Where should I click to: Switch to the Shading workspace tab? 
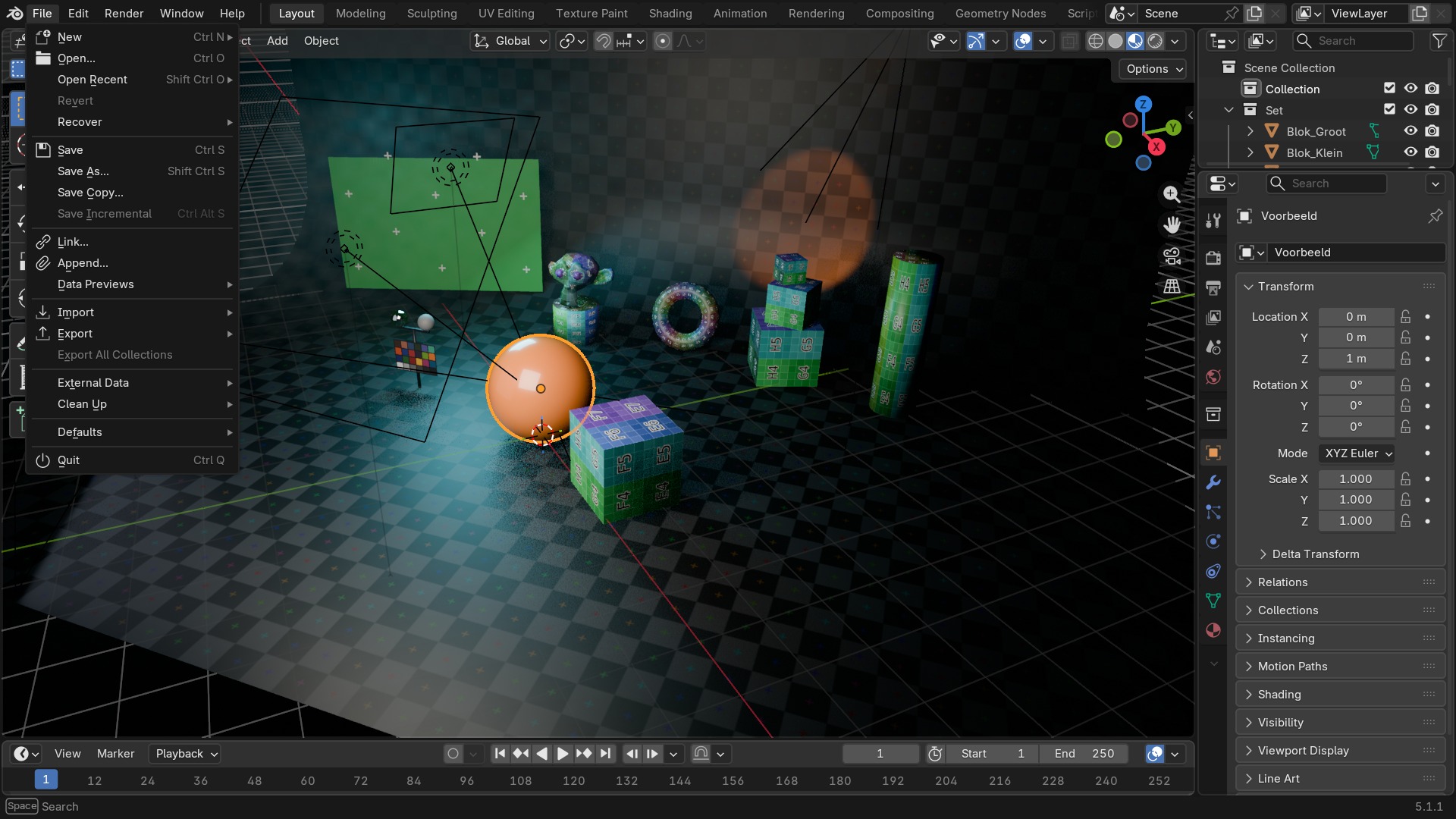[x=670, y=14]
